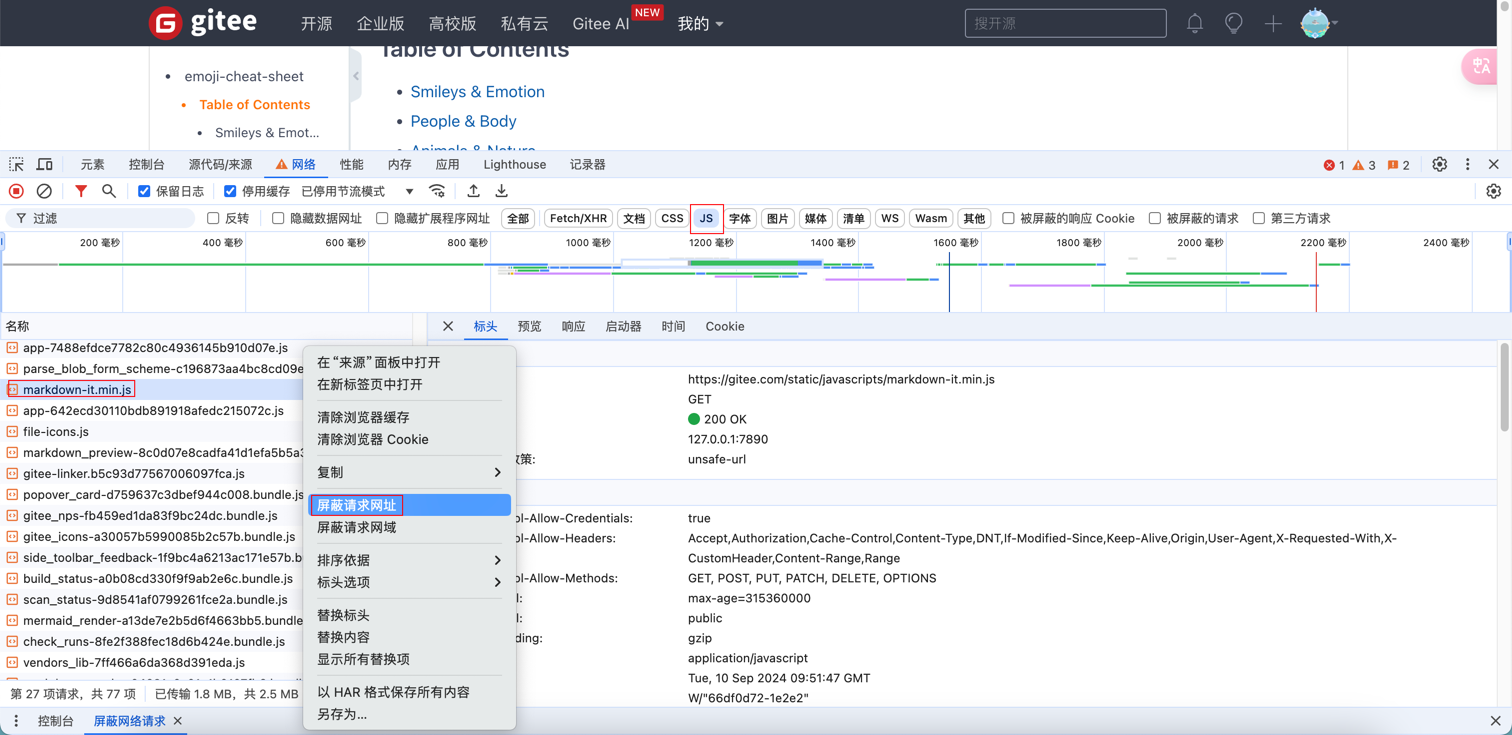The image size is (1512, 735).
Task: Select 屏蔽请求网域 in context menu
Action: click(409, 527)
